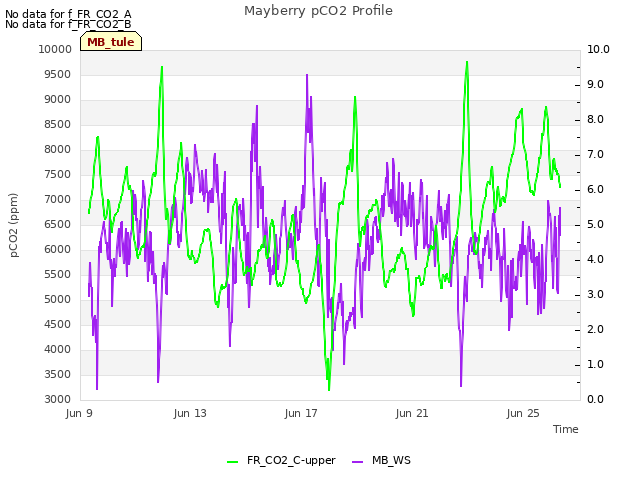Click the 'No data for f_FR_CO2_A' message
Screen dimensions: 640x480
click(x=68, y=14)
